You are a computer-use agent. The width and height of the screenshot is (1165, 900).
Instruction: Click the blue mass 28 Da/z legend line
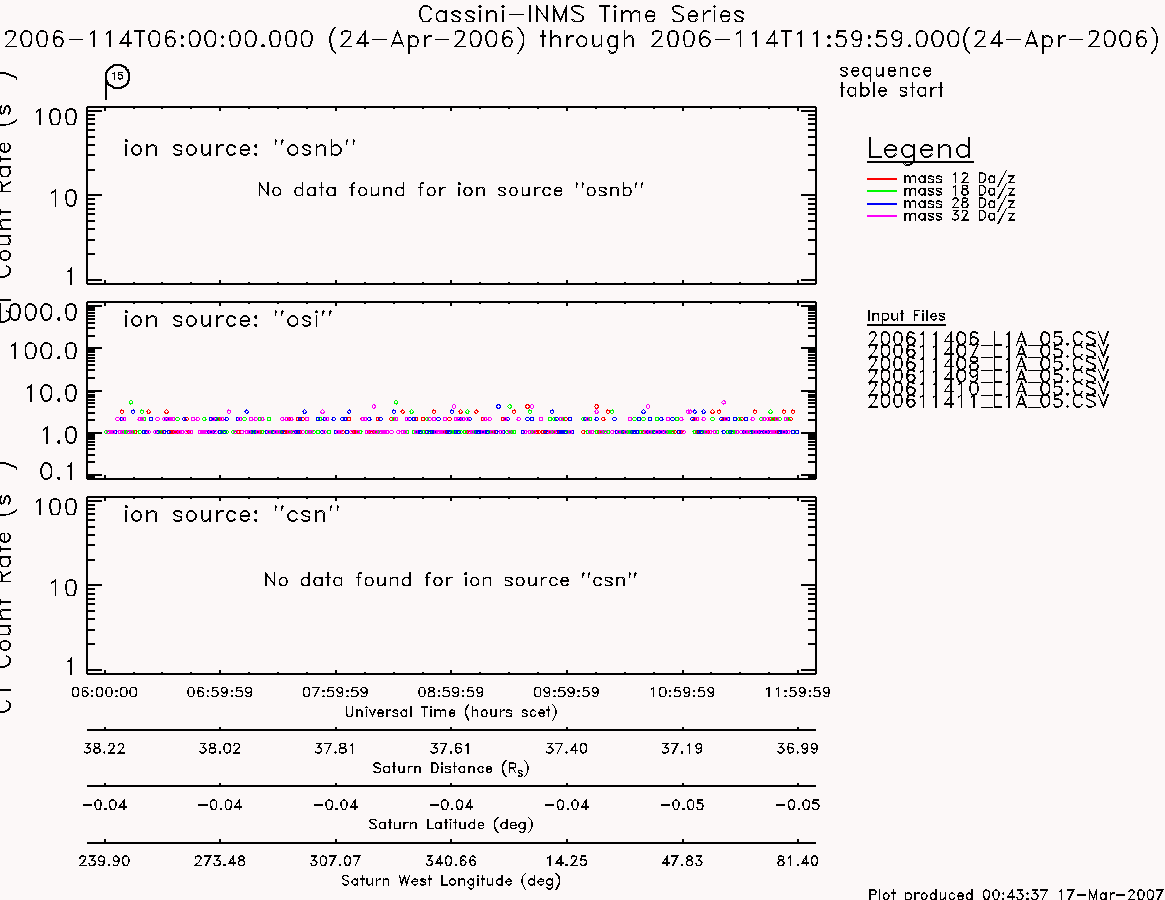(x=882, y=204)
